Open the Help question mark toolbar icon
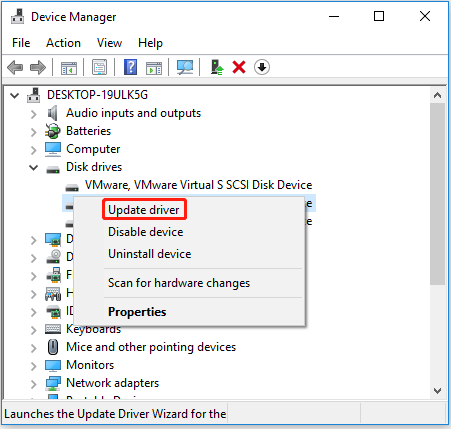451x429 pixels. pos(130,67)
